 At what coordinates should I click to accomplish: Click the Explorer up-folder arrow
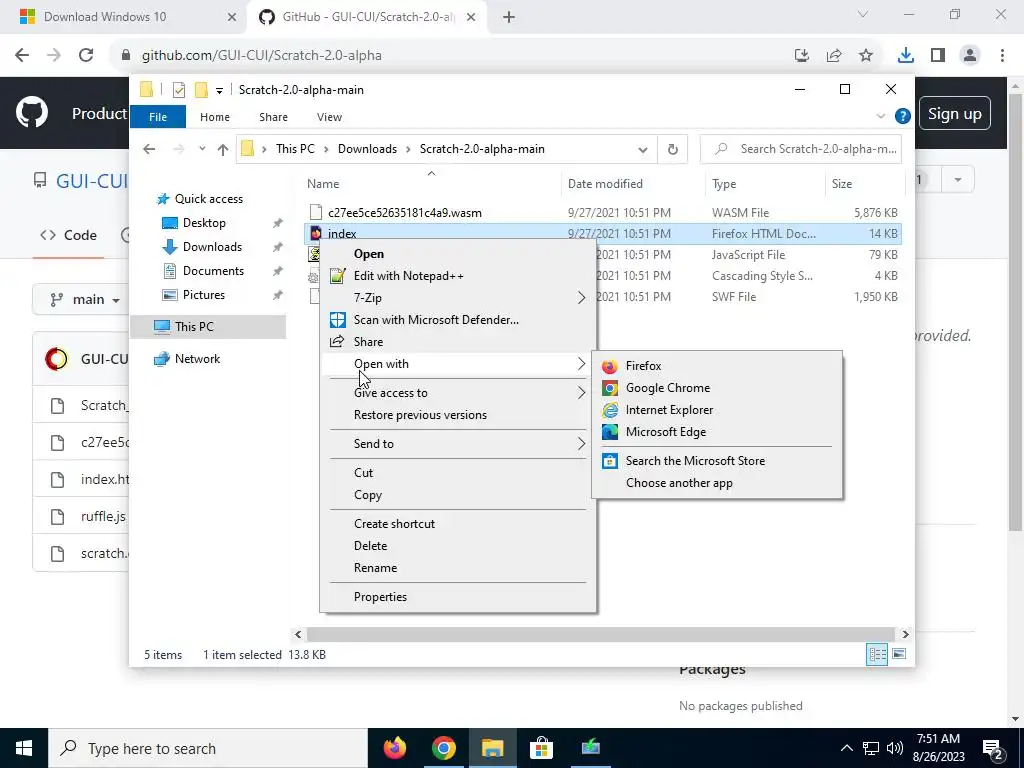point(223,150)
